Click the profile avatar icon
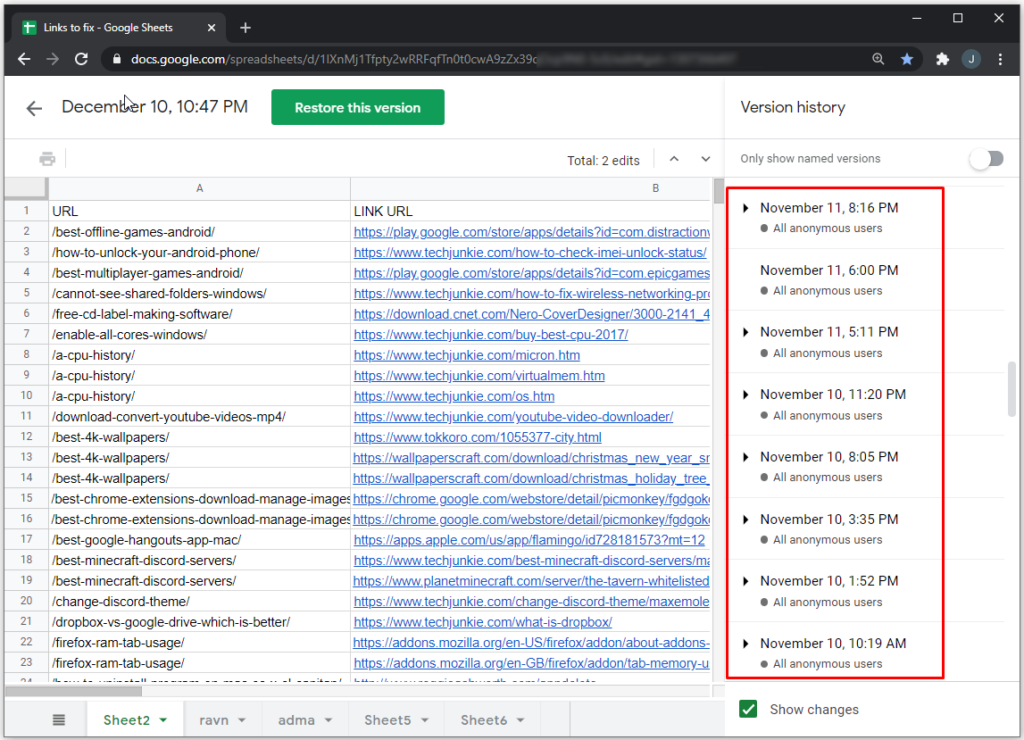1024x740 pixels. (971, 59)
